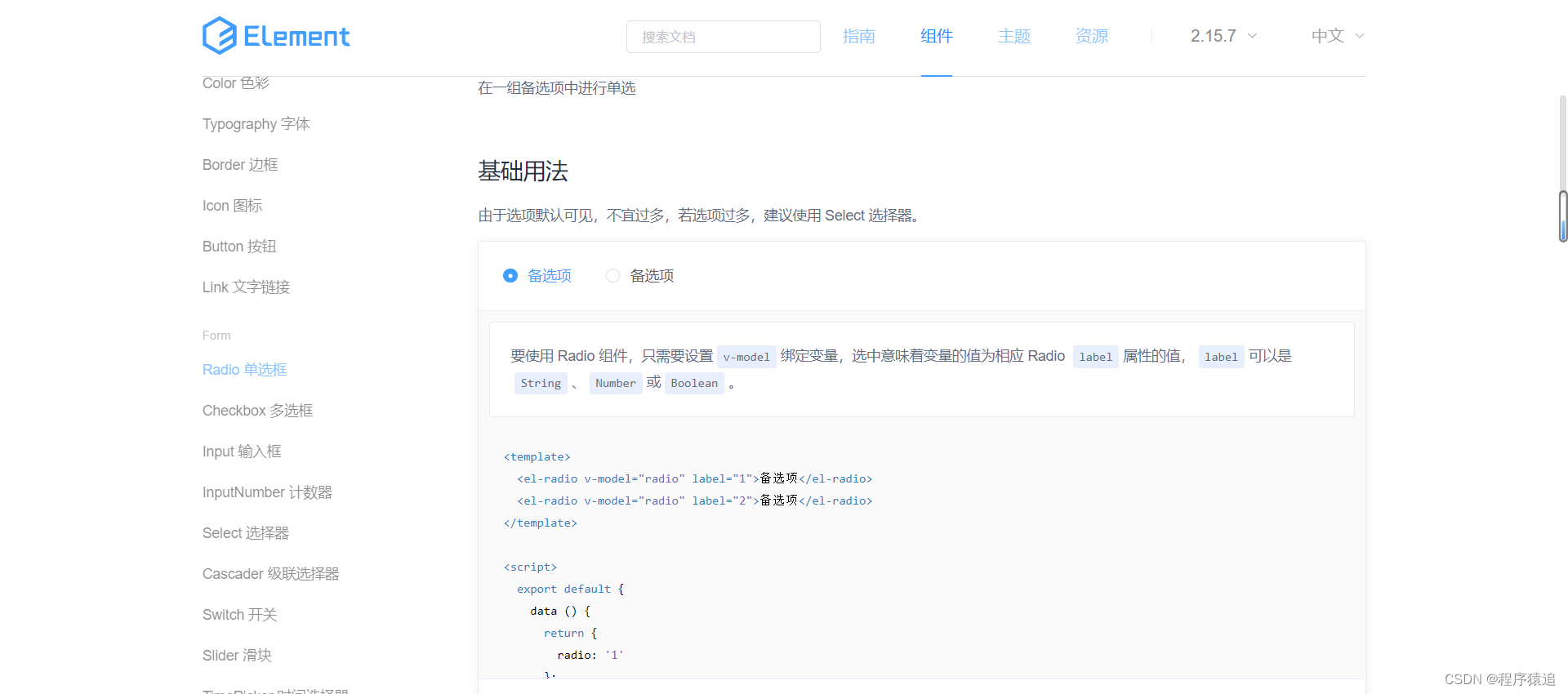Image resolution: width=1568 pixels, height=694 pixels.
Task: Expand the 中文 language dropdown
Action: [1338, 36]
